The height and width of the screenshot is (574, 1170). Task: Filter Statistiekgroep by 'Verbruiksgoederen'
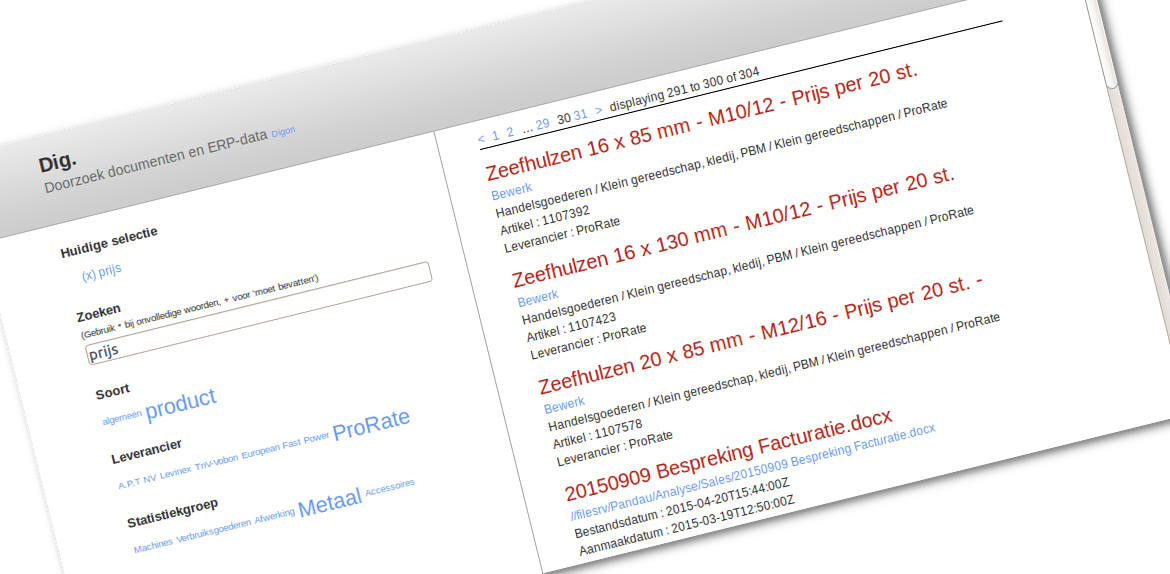[214, 531]
